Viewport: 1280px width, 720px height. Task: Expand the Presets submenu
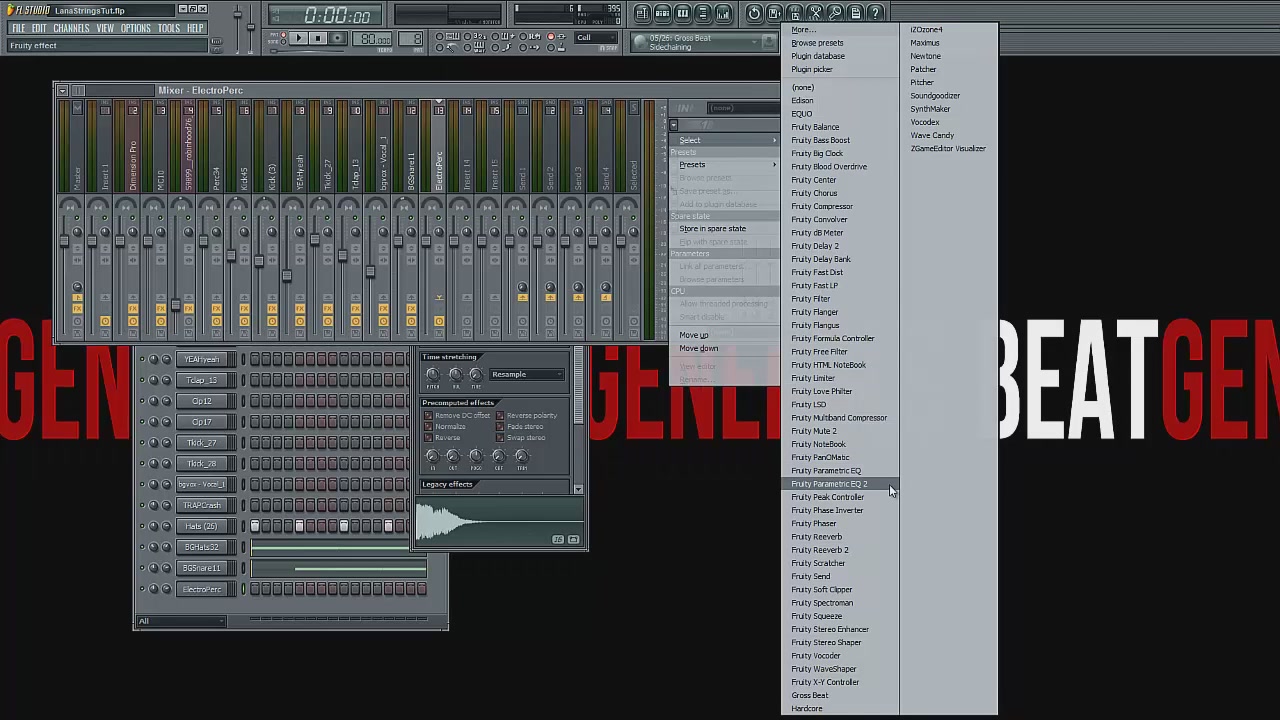726,164
